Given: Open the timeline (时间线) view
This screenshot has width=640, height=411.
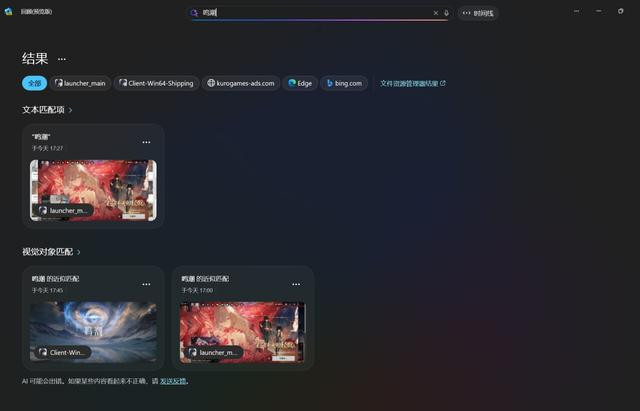Looking at the screenshot, I should click(478, 13).
